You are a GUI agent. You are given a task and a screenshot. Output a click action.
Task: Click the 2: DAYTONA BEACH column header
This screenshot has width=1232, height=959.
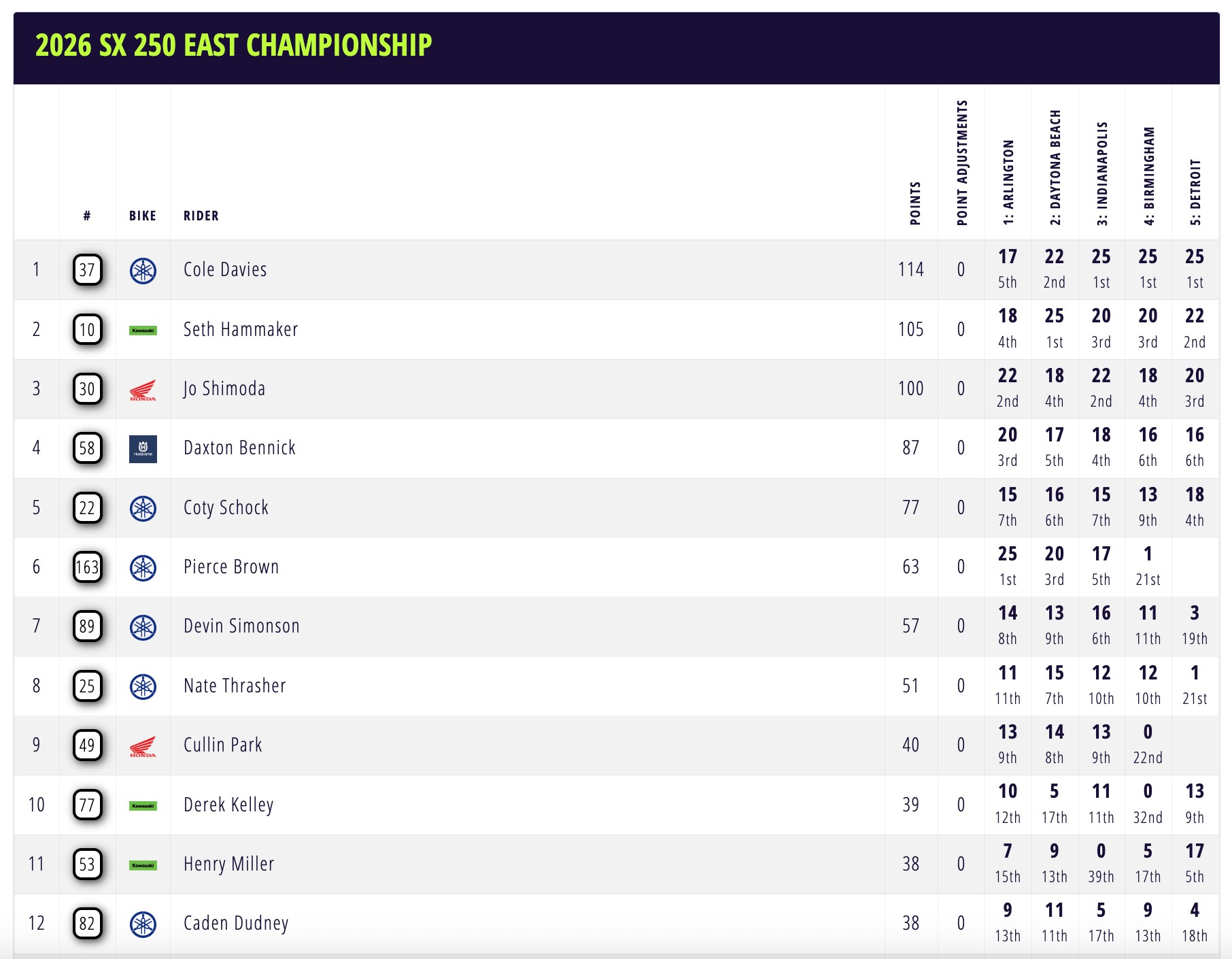1055,167
